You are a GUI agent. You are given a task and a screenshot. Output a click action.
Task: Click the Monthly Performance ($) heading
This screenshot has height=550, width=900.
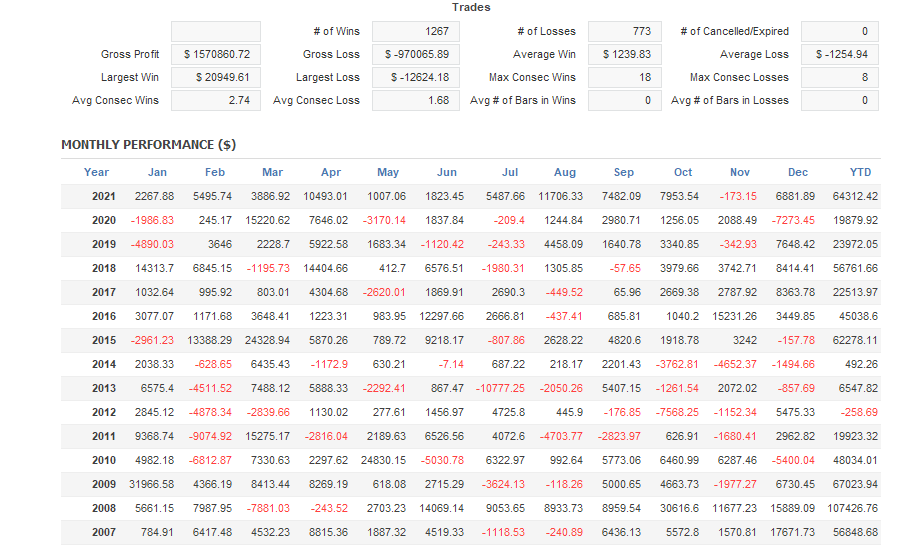tap(148, 145)
